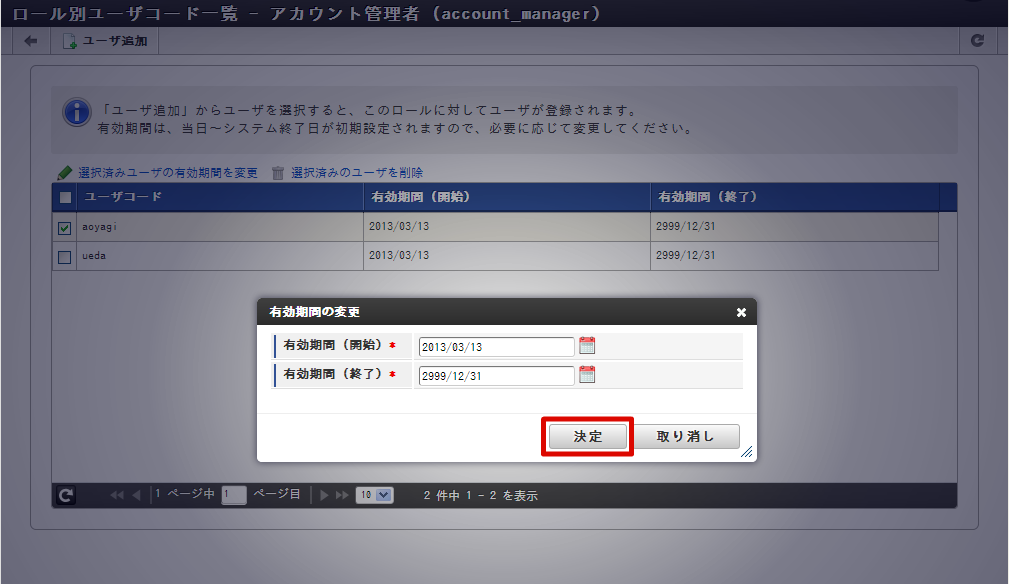This screenshot has width=1009, height=584.
Task: Click the 決定 button
Action: 588,437
